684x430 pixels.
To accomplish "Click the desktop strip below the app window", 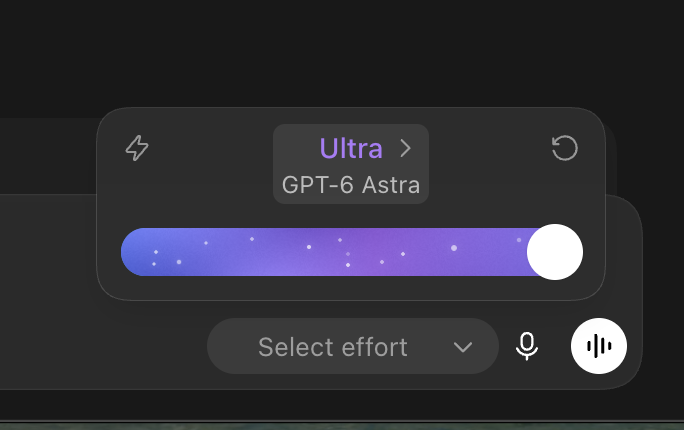I will coord(342,425).
